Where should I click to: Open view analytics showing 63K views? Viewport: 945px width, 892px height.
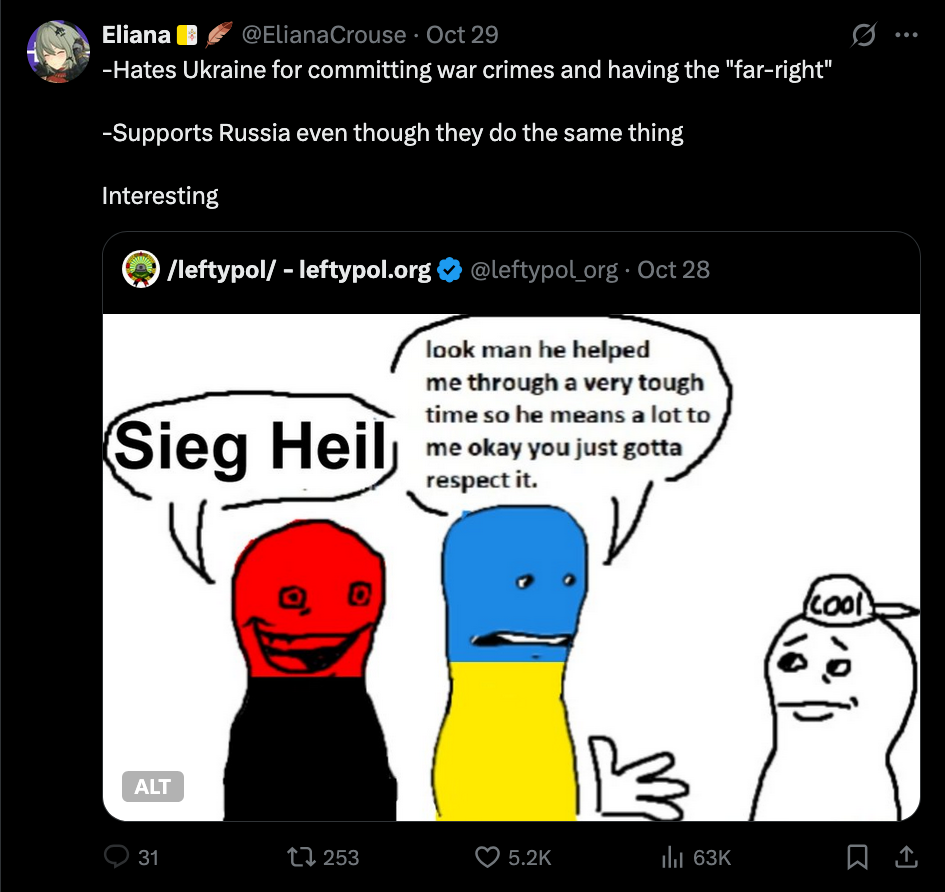671,857
